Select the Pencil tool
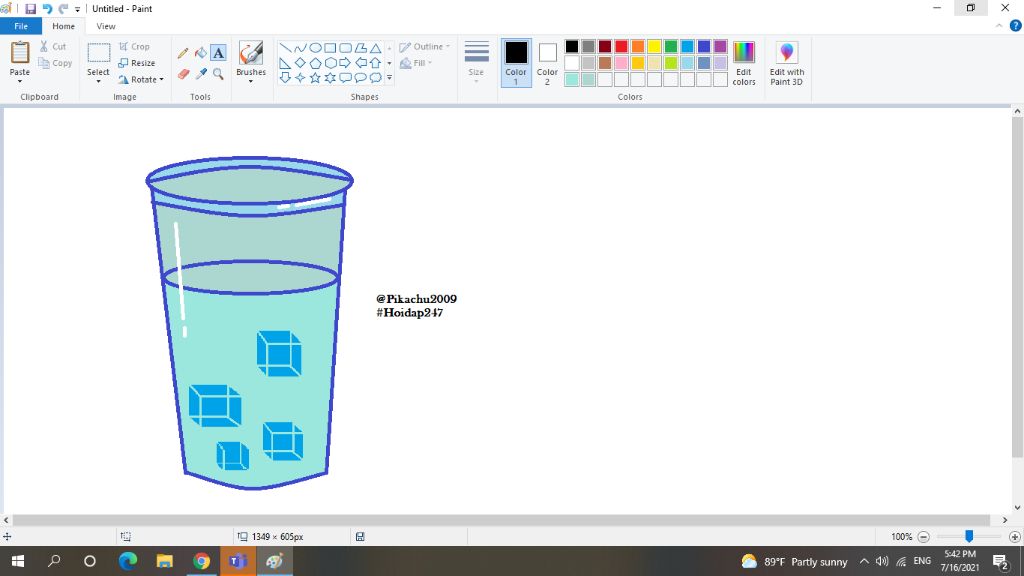Screen dimensions: 1024x576 tap(183, 54)
